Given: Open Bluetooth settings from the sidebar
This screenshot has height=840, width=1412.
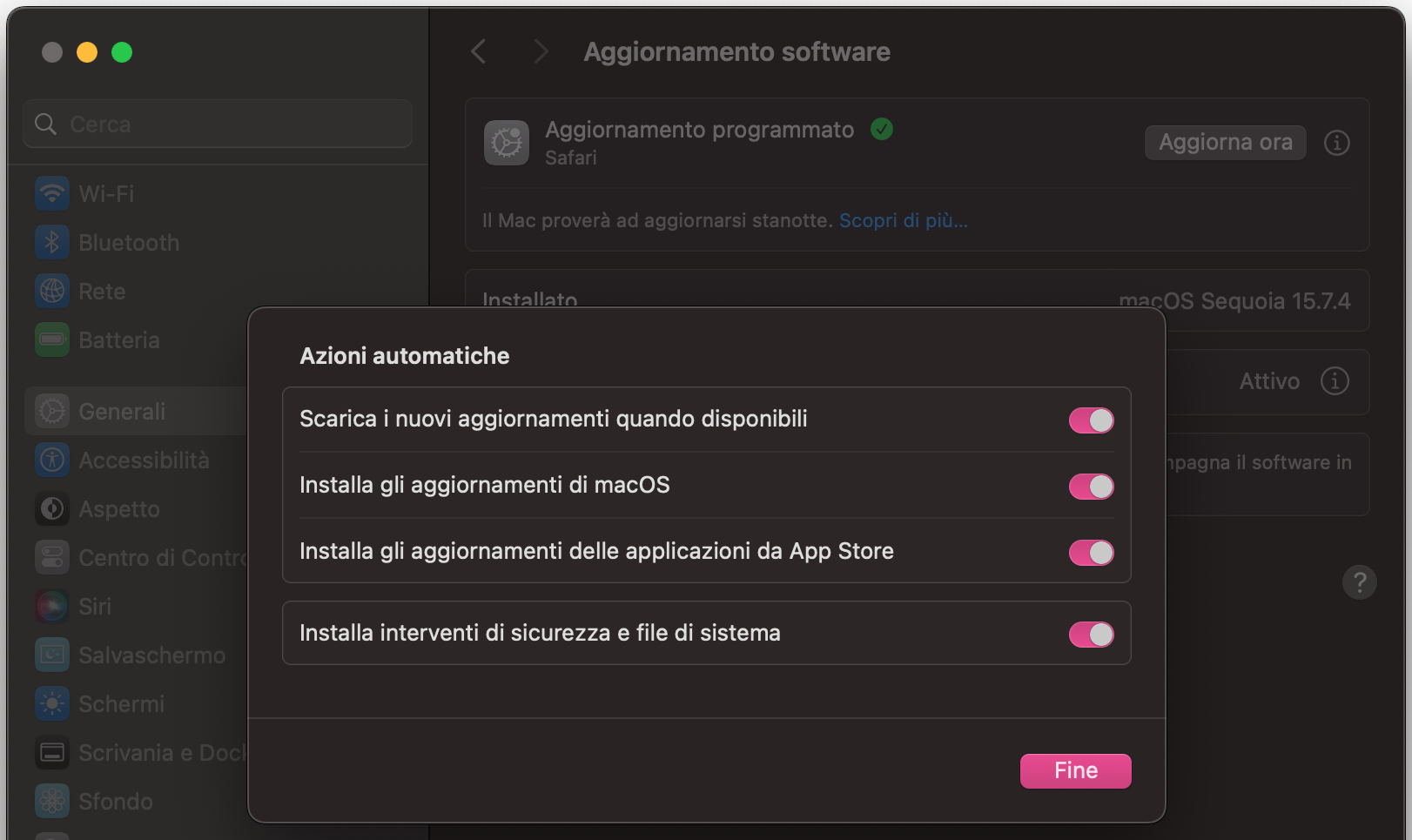Looking at the screenshot, I should [x=128, y=242].
